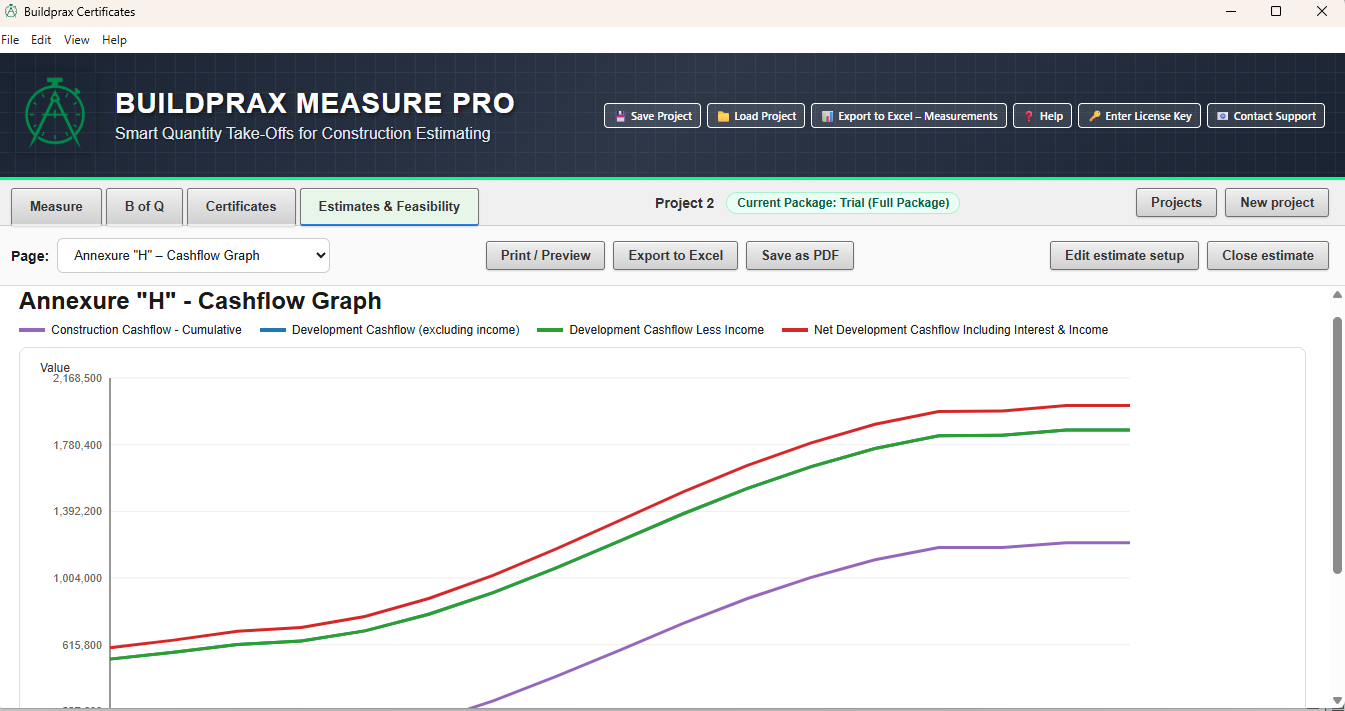1345x711 pixels.
Task: Click the Edit estimate setup button
Action: point(1124,256)
